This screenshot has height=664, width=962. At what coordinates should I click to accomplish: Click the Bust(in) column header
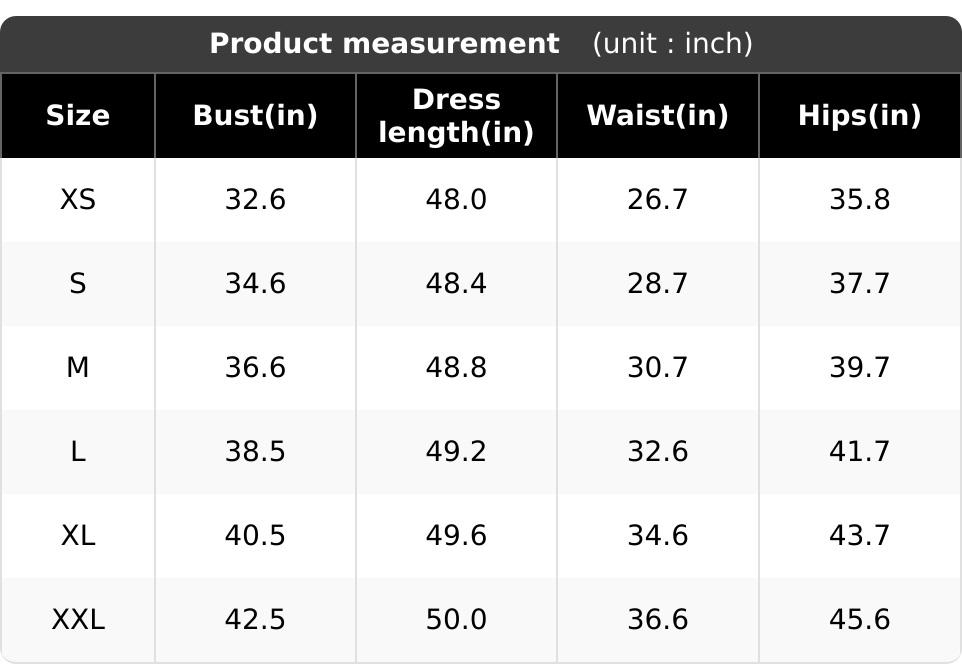point(255,115)
